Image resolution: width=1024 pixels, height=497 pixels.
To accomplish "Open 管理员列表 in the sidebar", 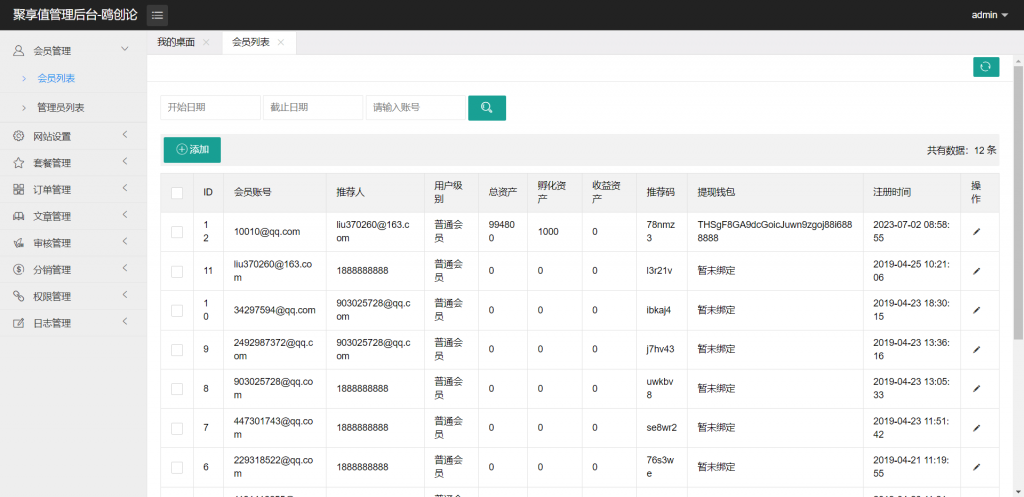I will click(61, 108).
